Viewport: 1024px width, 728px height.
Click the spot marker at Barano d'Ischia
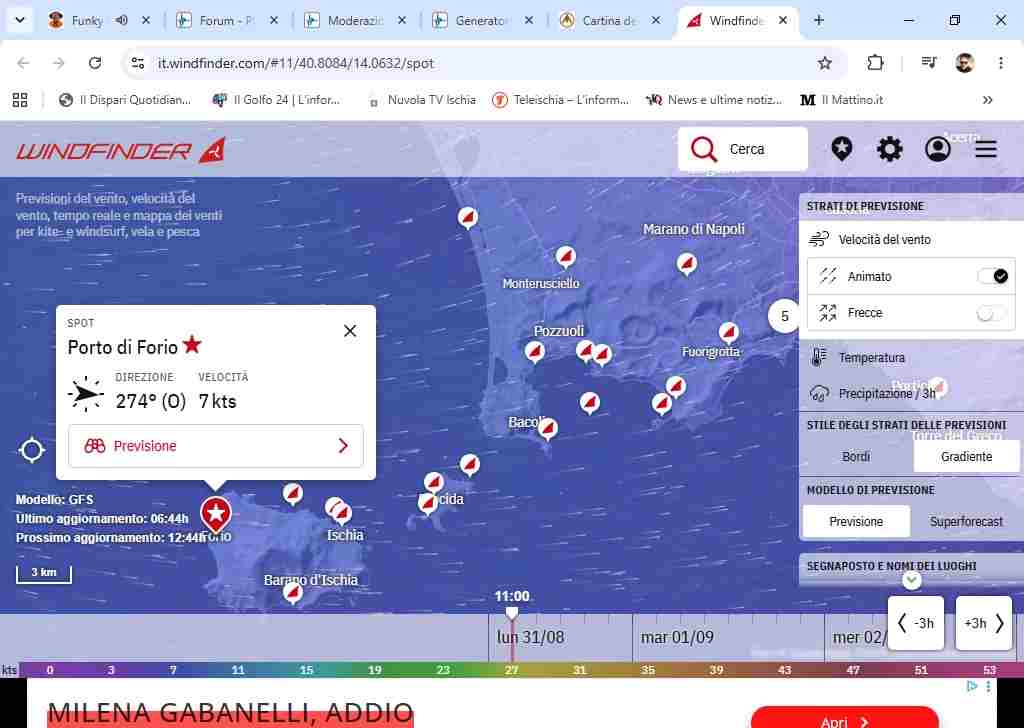pyautogui.click(x=293, y=592)
